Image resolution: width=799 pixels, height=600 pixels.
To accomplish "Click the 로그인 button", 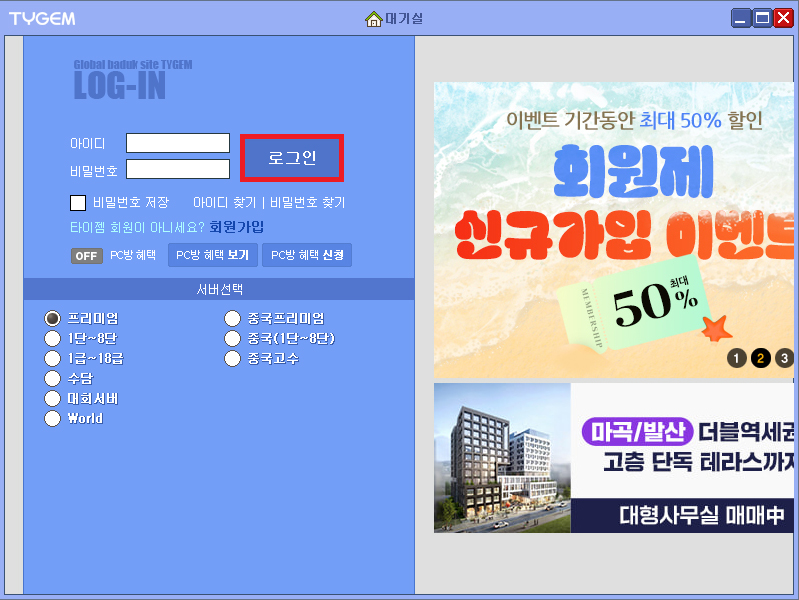I will pos(292,158).
